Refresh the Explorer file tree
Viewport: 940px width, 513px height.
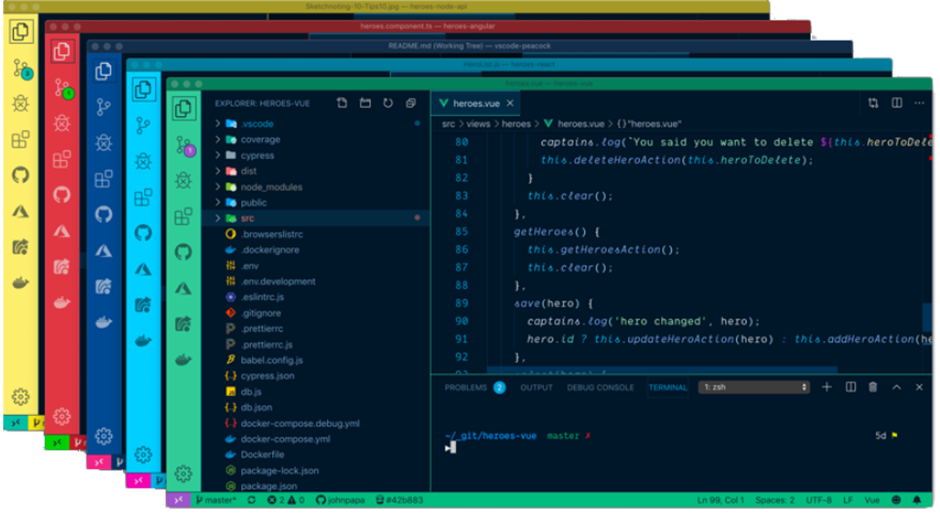[388, 103]
